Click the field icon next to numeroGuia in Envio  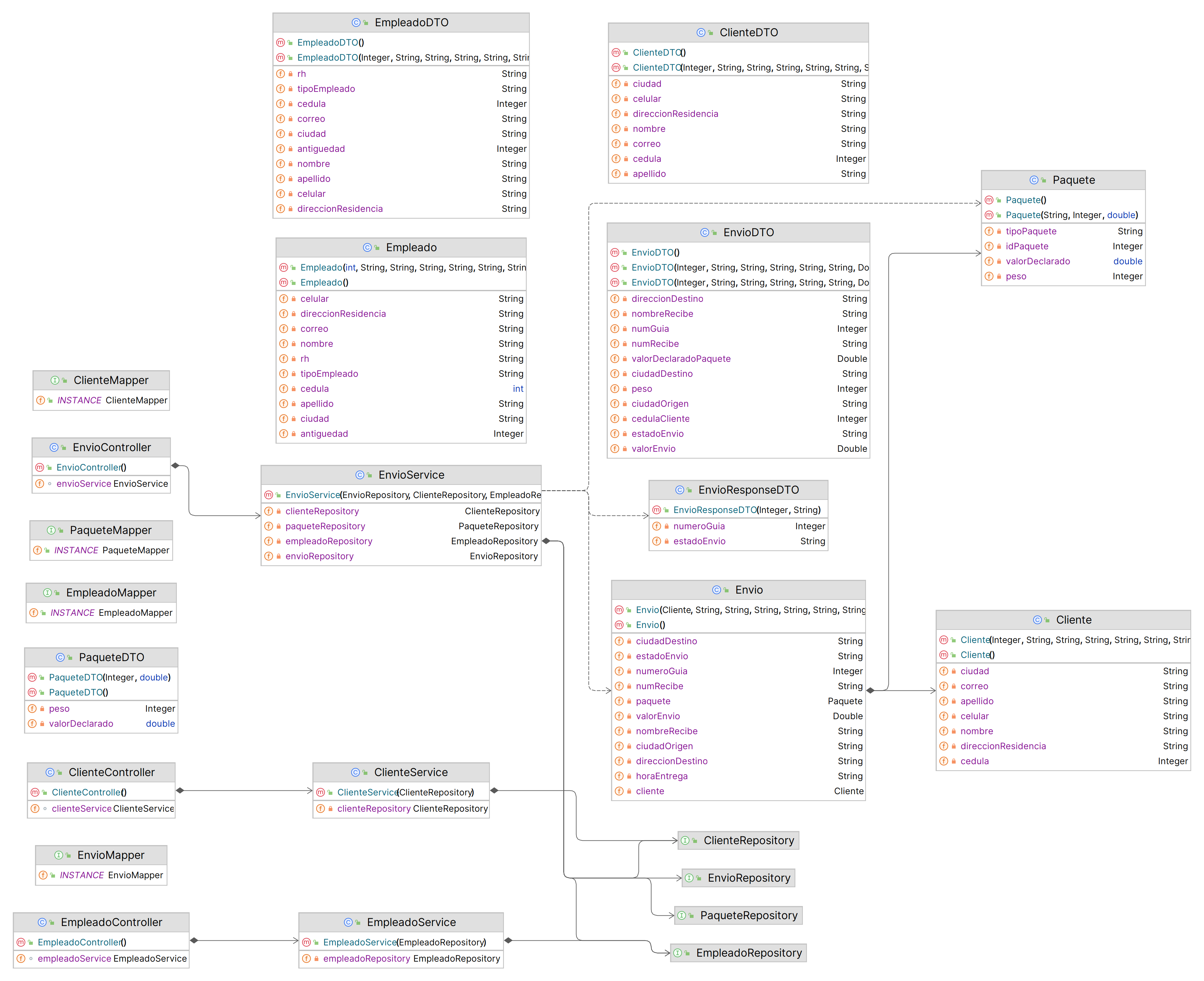[x=619, y=671]
